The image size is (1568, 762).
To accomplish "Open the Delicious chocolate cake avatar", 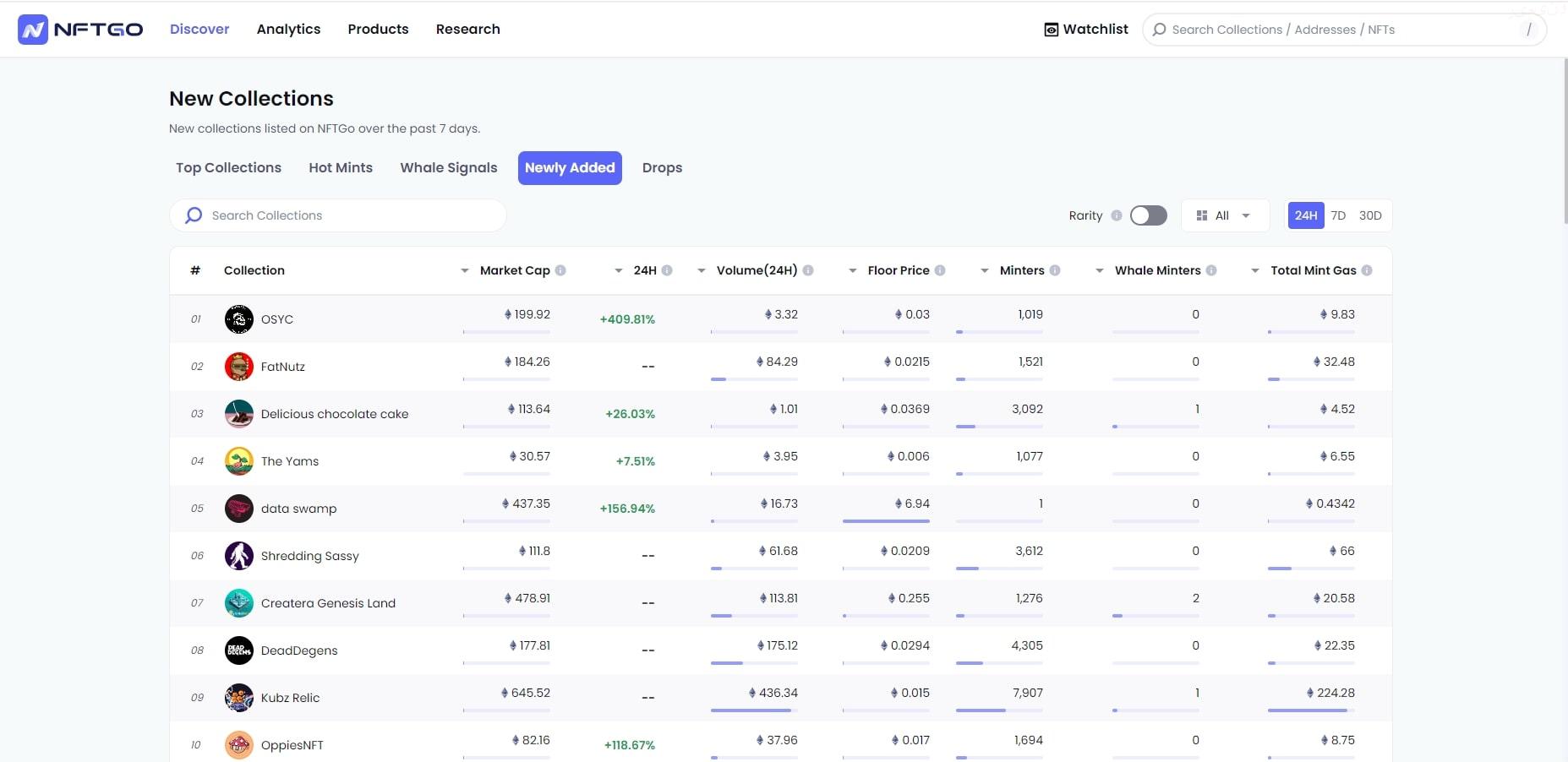I will (x=239, y=414).
